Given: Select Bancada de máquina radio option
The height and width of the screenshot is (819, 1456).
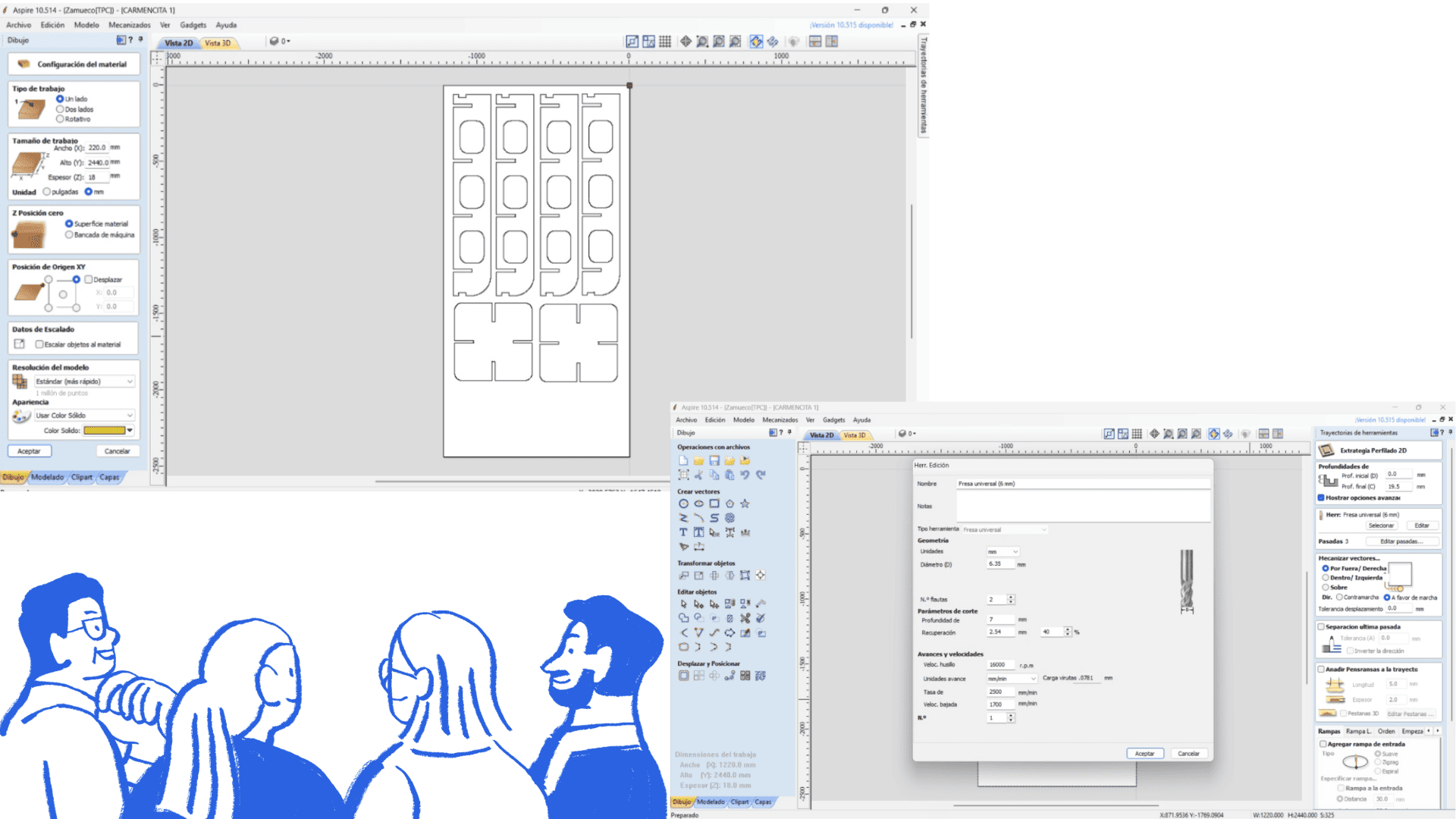Looking at the screenshot, I should click(x=69, y=235).
